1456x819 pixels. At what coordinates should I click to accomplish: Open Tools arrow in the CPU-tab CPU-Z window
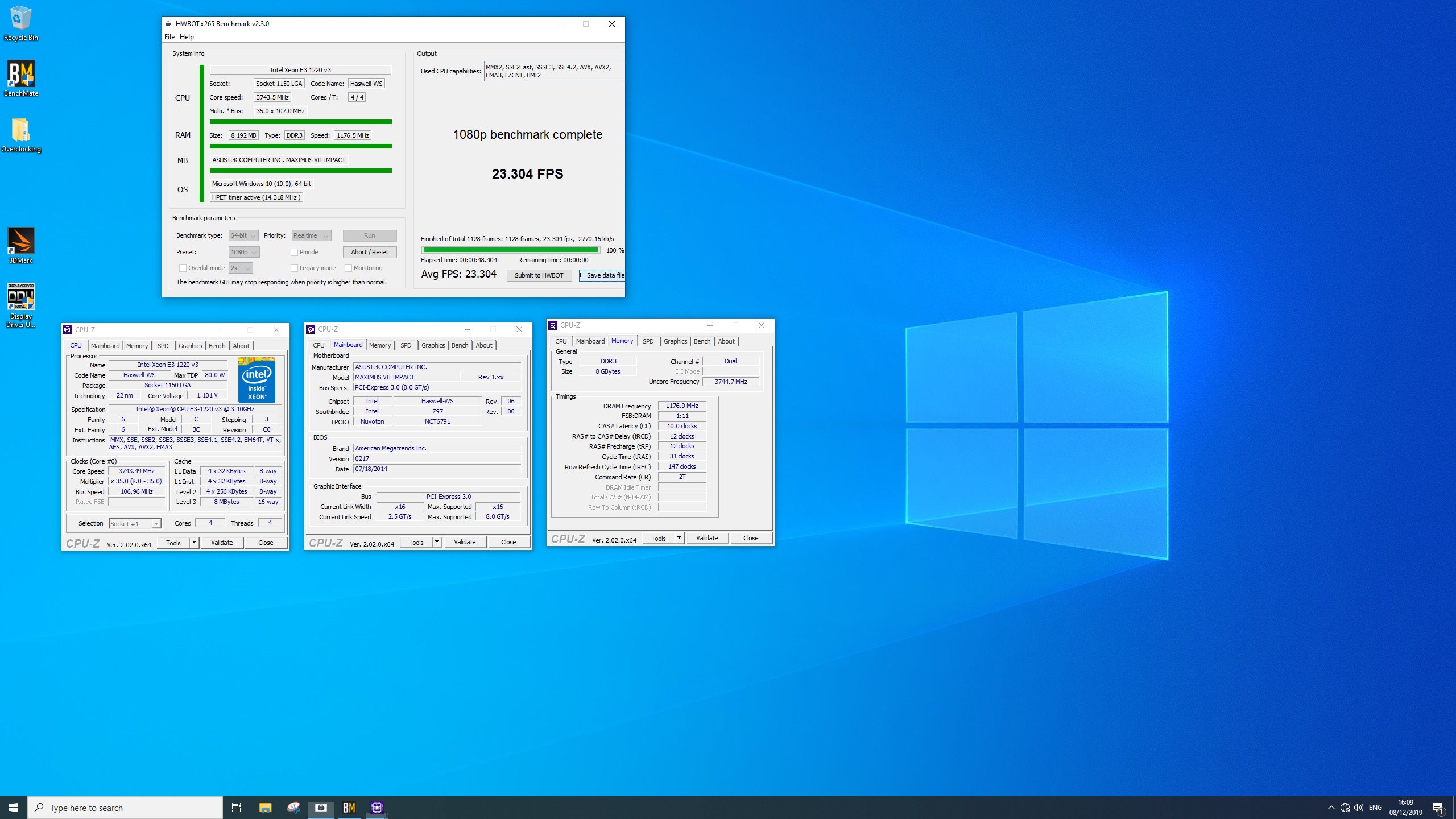pyautogui.click(x=194, y=543)
